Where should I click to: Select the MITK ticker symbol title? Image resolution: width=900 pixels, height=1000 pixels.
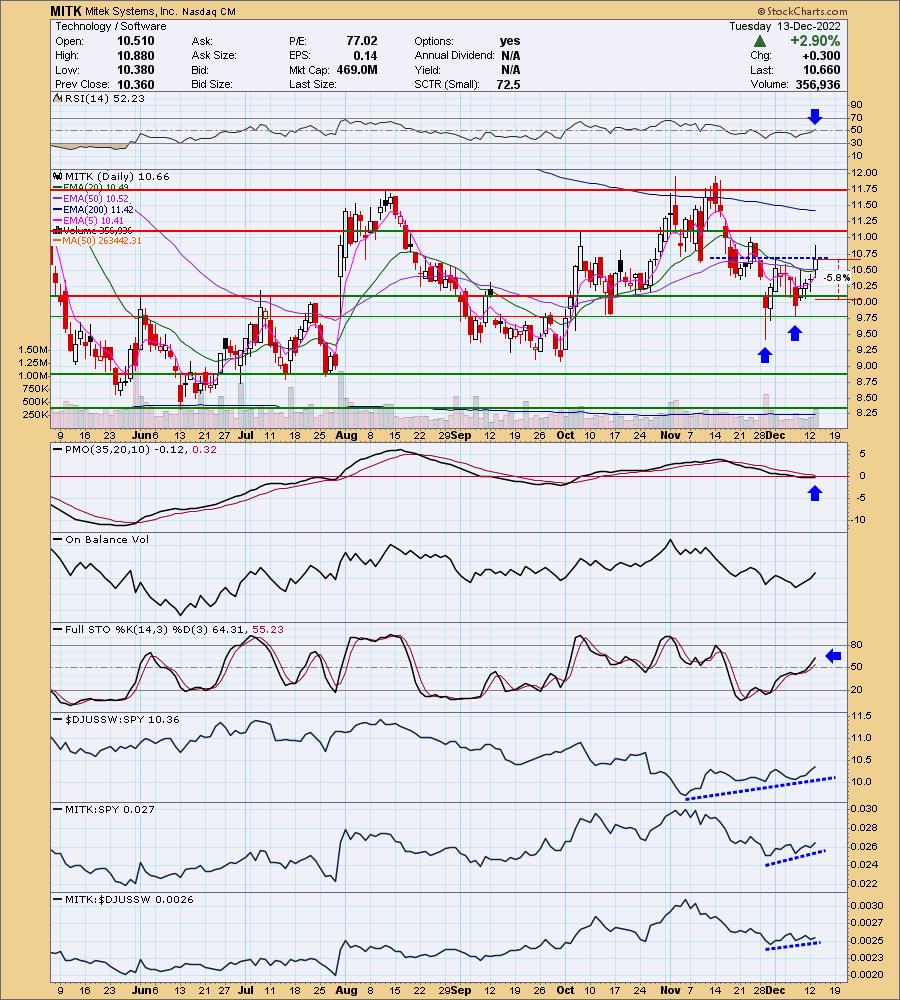[x=66, y=11]
